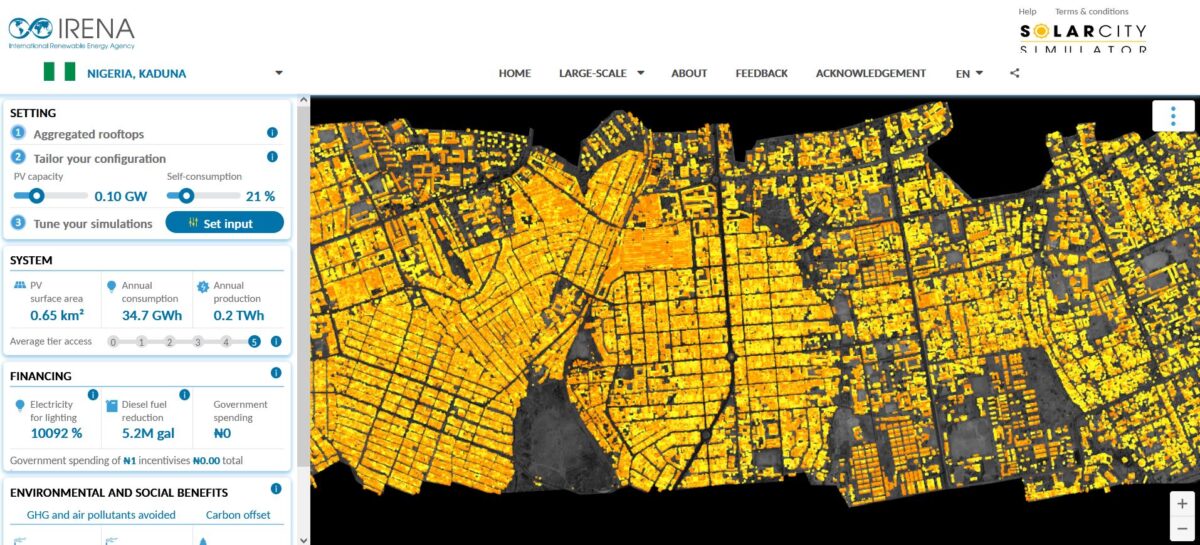
Task: Click the Self-consumption slider handle
Action: (x=186, y=196)
